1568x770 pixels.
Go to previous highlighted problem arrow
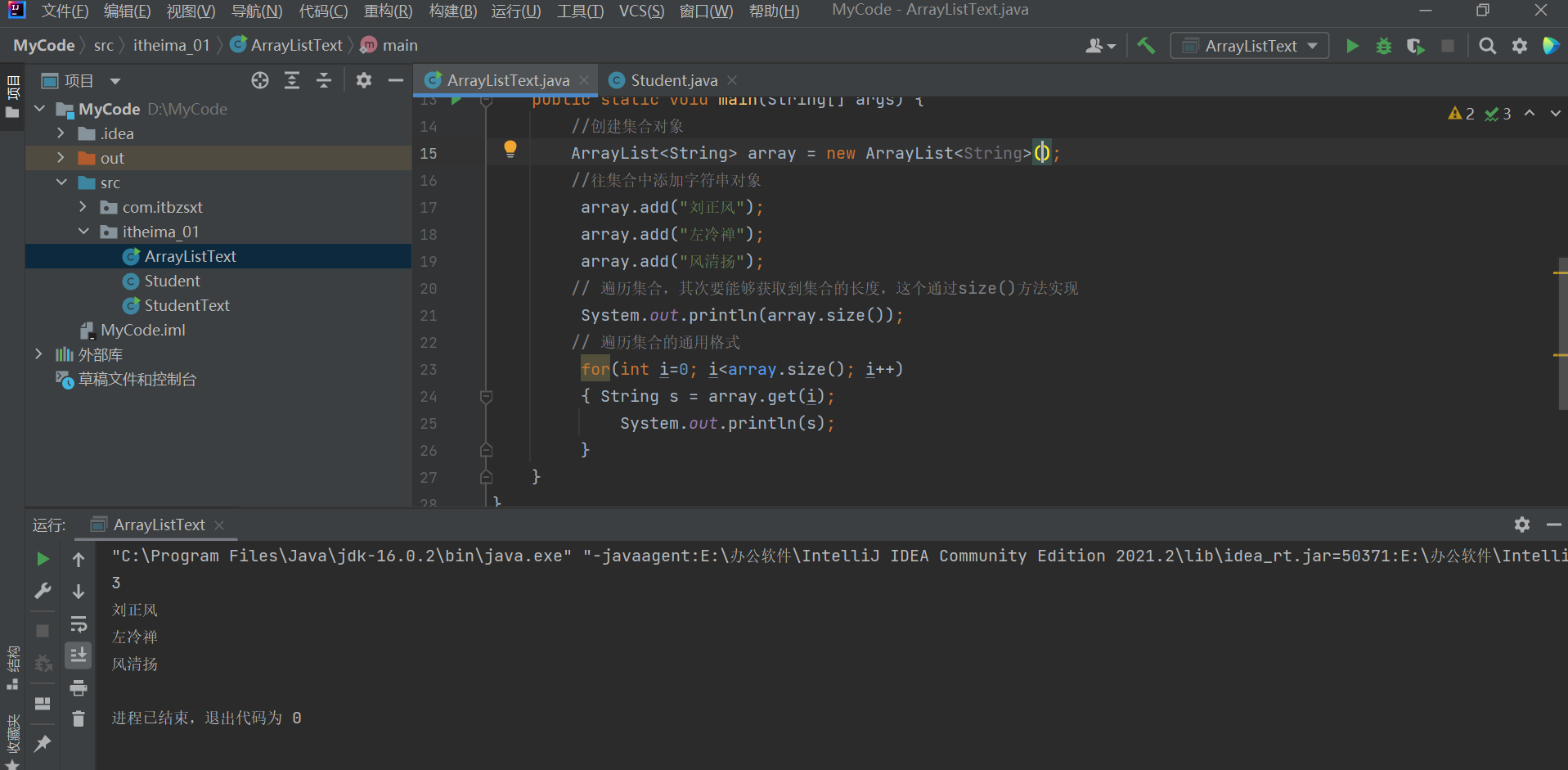coord(1530,114)
